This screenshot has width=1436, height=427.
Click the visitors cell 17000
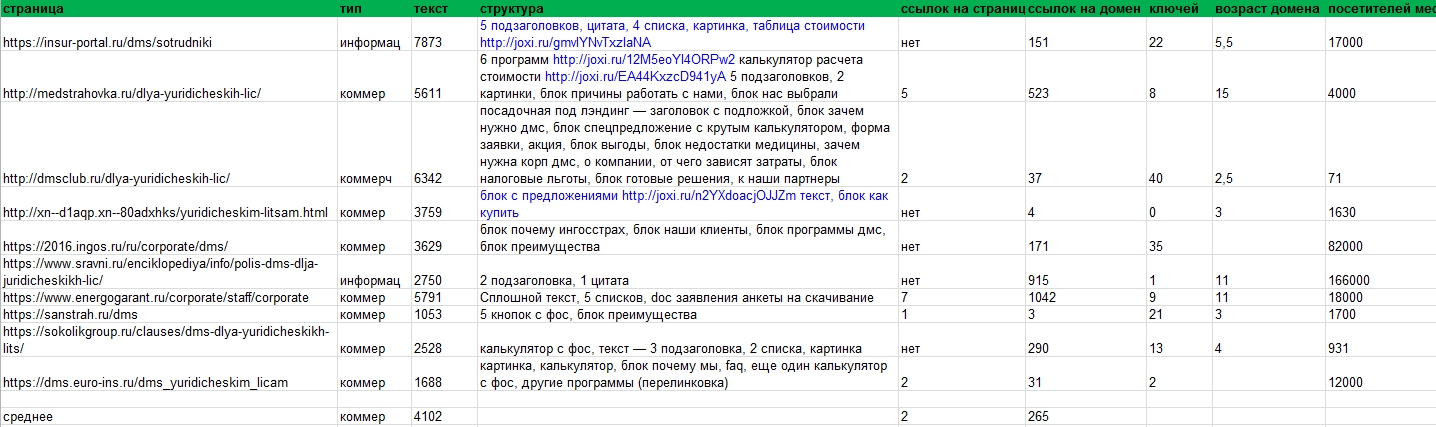1380,34
